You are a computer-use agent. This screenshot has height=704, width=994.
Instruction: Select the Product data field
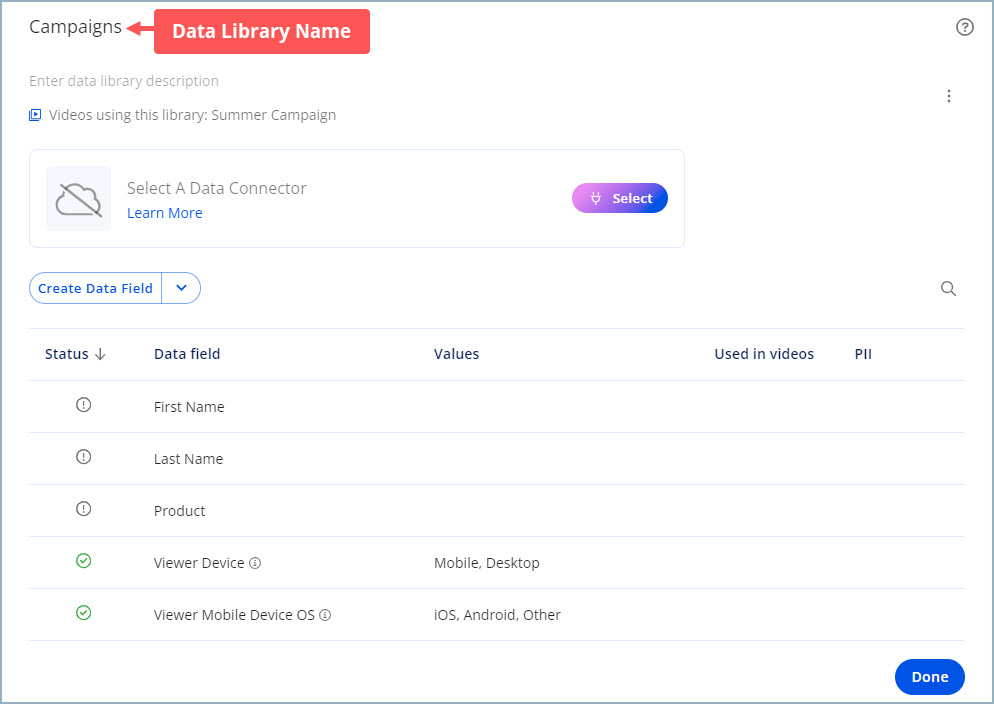179,511
